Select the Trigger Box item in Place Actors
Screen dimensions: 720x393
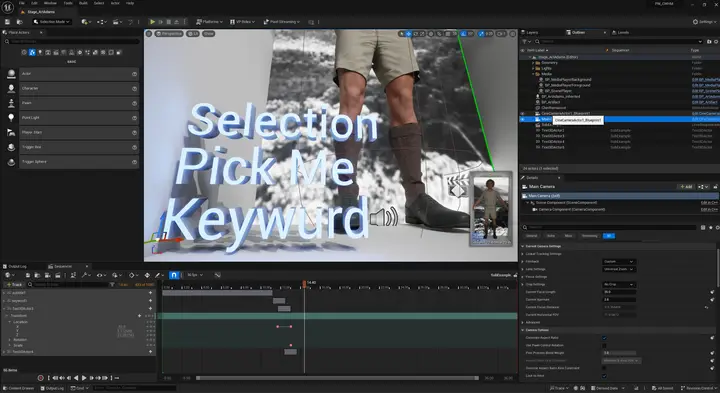(x=79, y=147)
